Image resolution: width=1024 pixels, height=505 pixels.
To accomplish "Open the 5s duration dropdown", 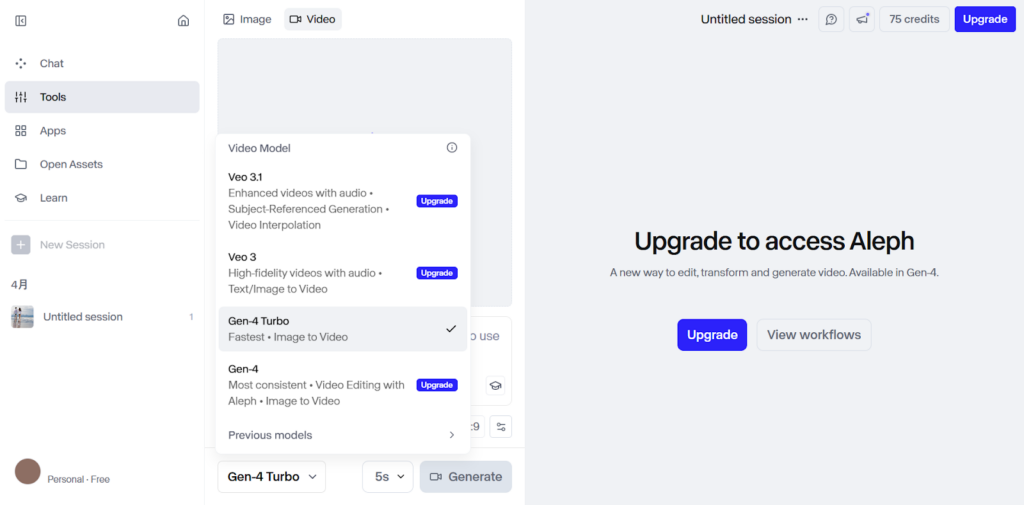I will [387, 477].
